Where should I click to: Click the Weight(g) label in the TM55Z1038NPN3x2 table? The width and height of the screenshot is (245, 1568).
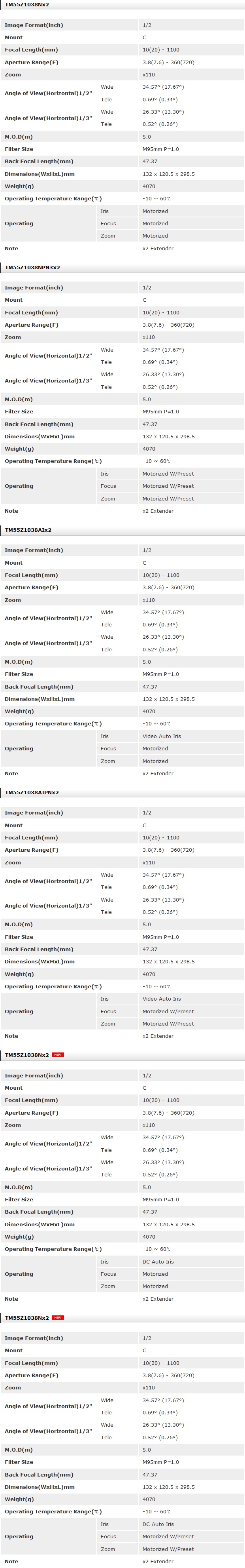[19, 449]
